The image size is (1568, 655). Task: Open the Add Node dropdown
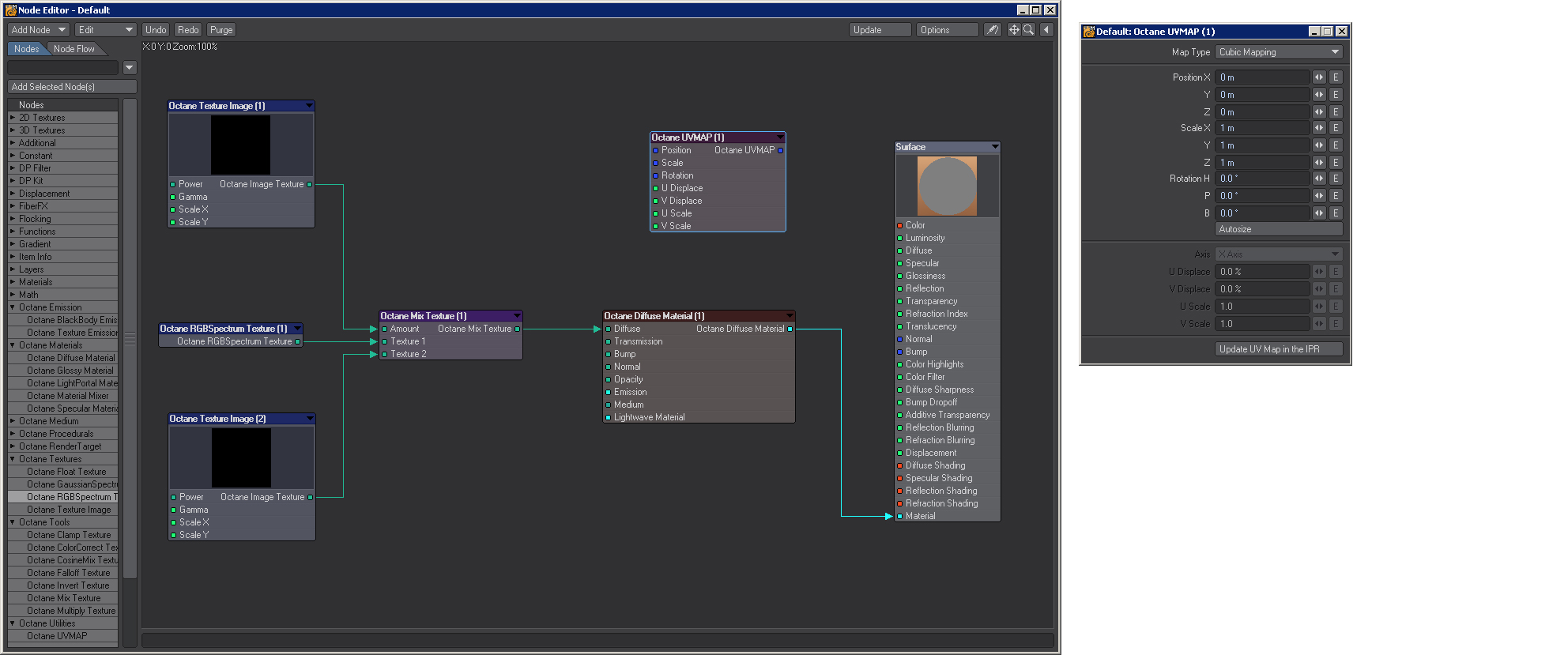tap(39, 30)
